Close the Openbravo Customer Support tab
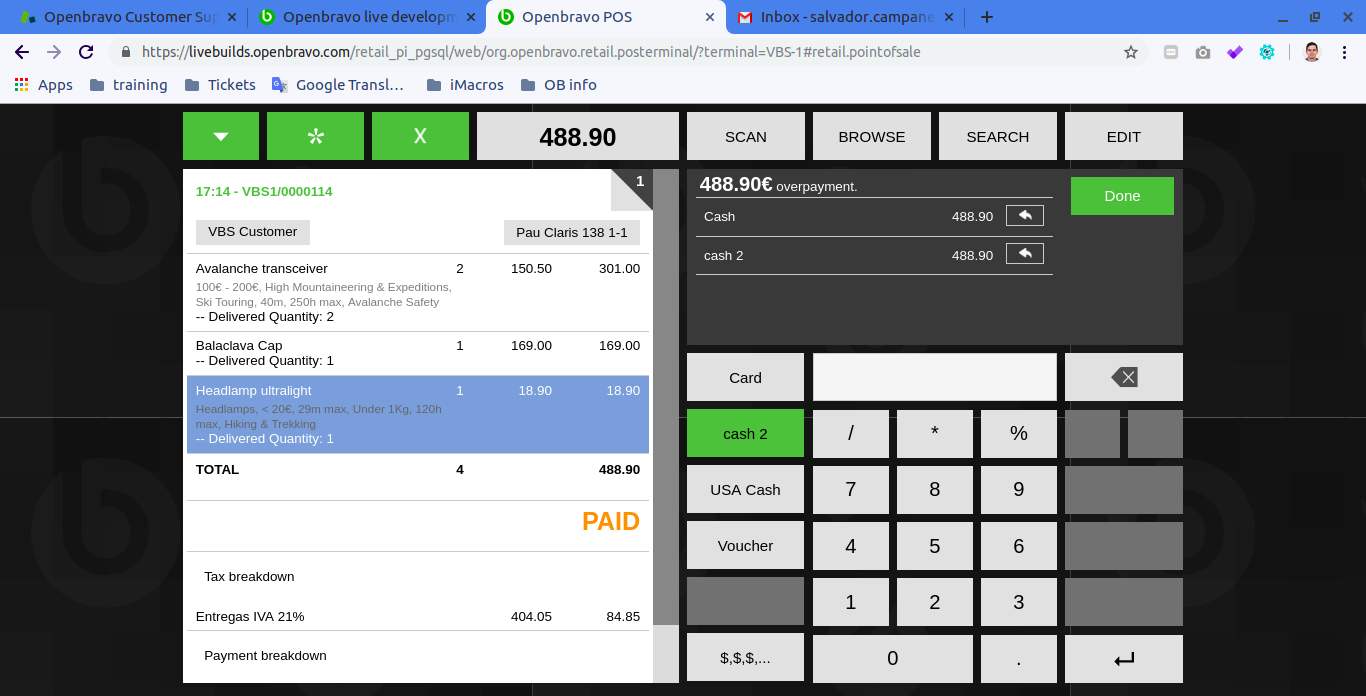The height and width of the screenshot is (696, 1366). click(x=233, y=17)
